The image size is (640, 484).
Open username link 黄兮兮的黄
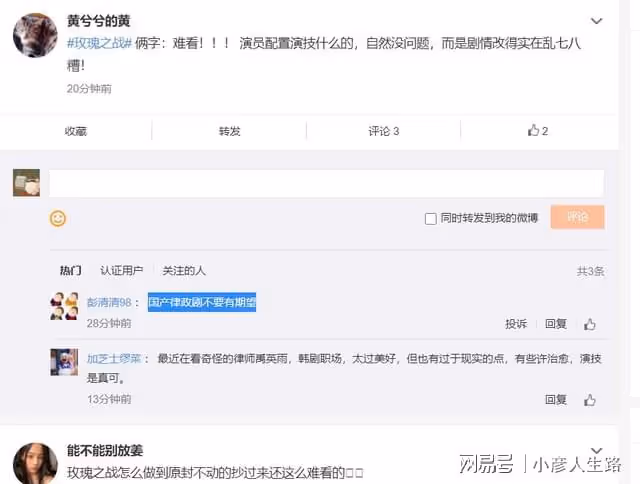tap(98, 21)
